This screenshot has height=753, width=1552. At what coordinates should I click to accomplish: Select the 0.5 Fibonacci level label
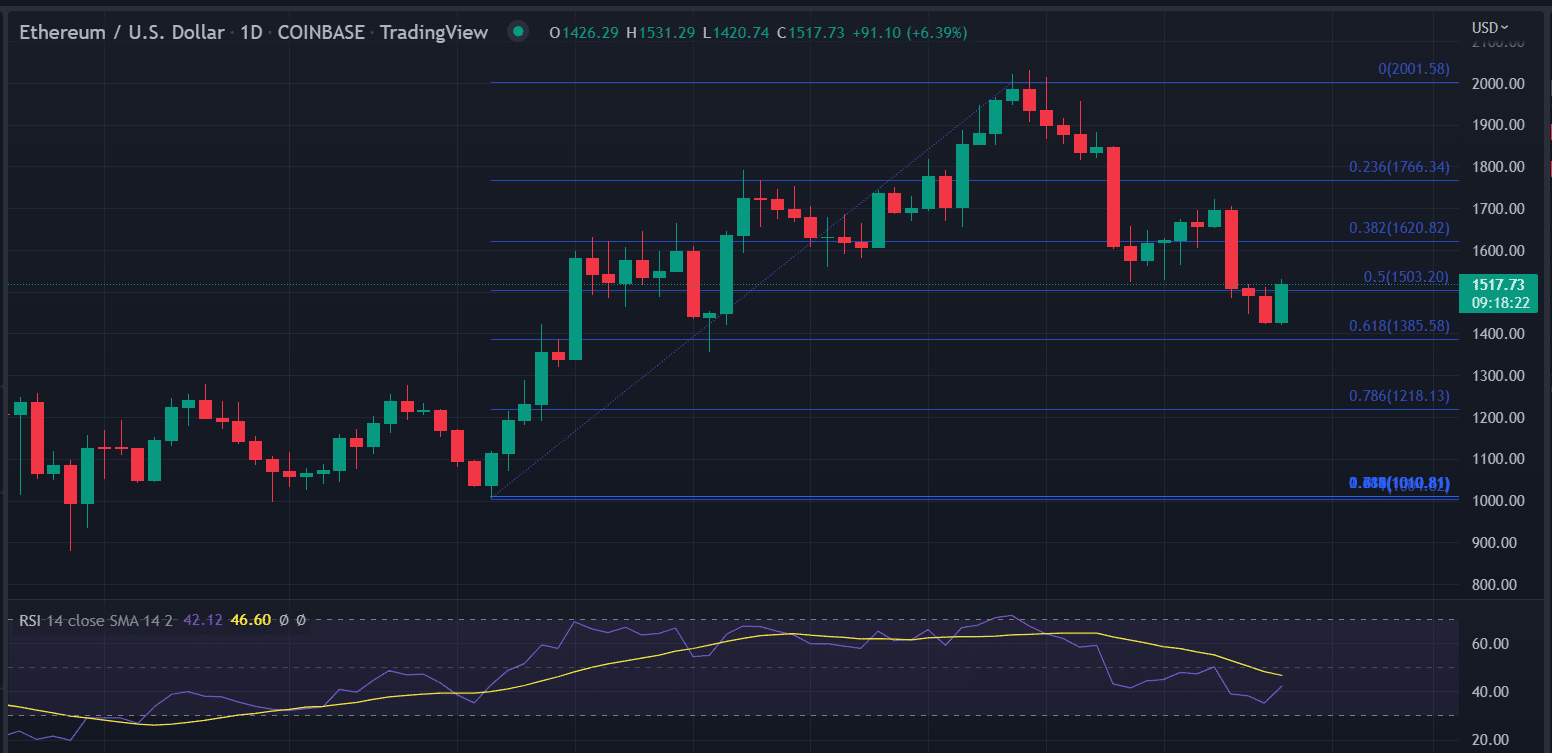click(1406, 277)
